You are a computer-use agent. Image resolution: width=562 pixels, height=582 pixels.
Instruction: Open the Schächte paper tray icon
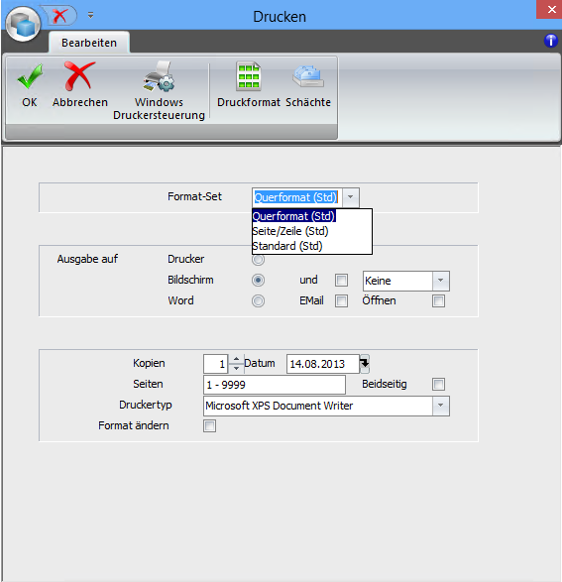click(x=308, y=76)
